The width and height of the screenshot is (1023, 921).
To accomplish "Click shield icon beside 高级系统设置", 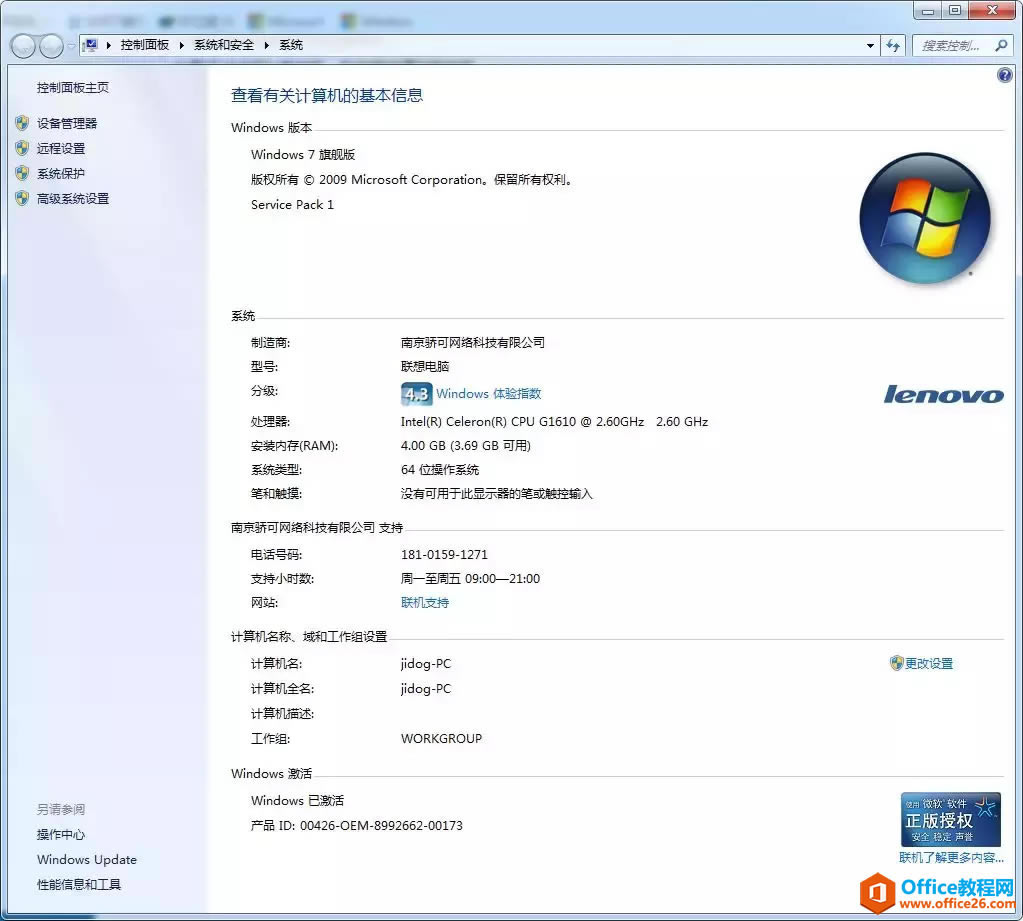I will 22,198.
